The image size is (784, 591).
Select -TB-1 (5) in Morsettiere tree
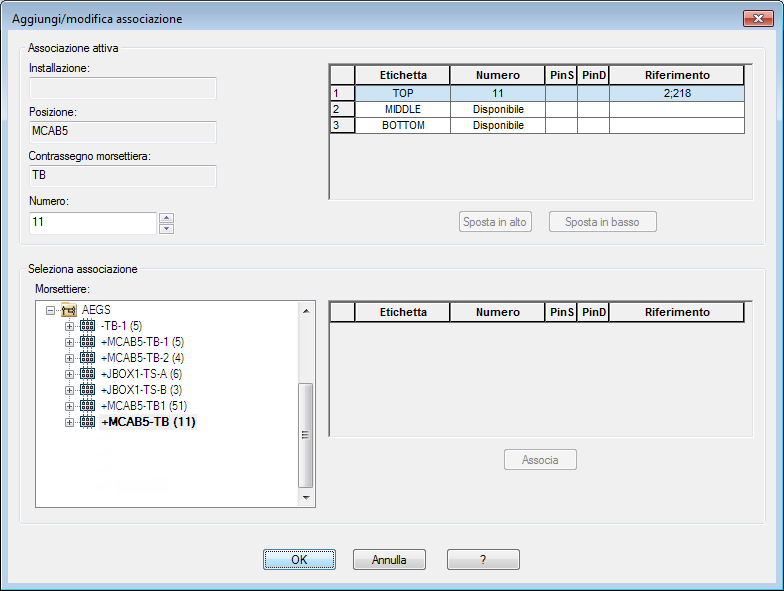pyautogui.click(x=122, y=326)
